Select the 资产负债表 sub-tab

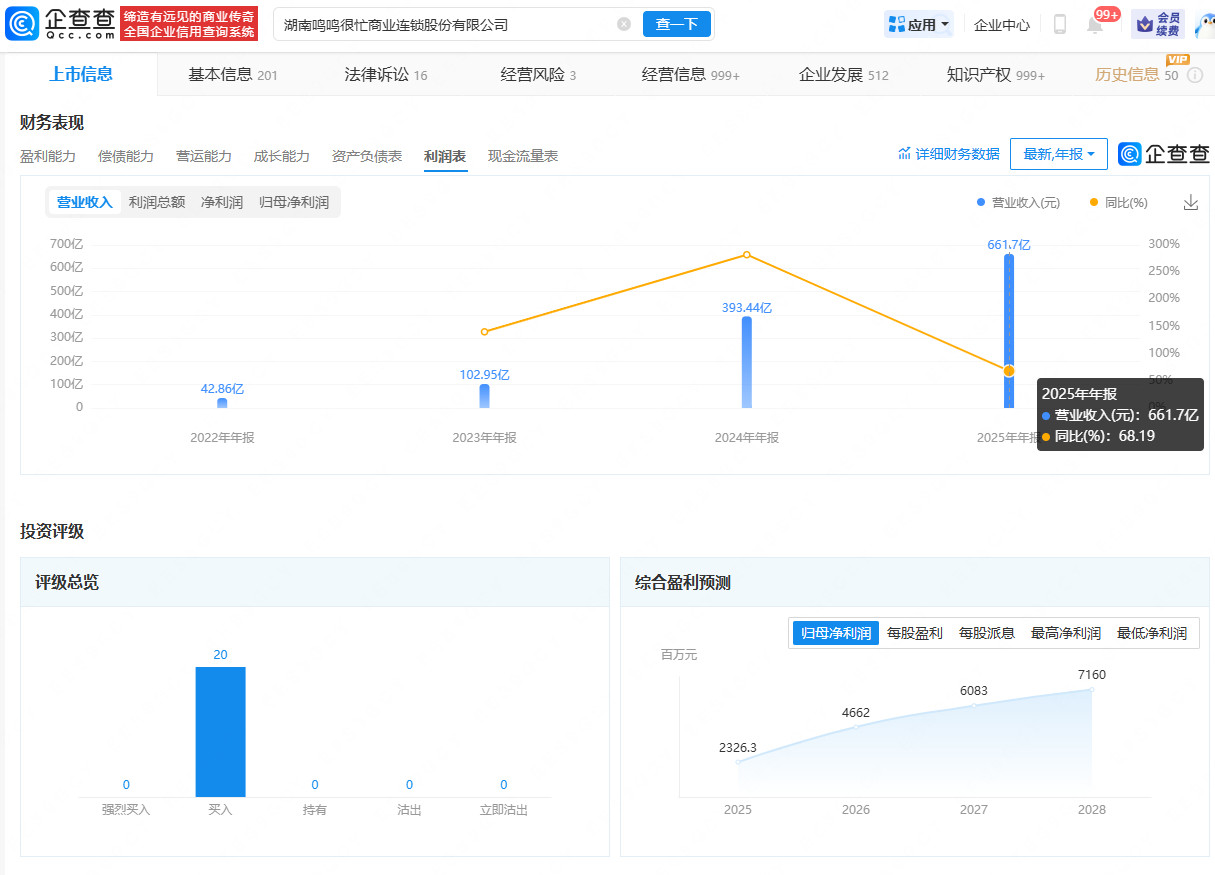[367, 156]
